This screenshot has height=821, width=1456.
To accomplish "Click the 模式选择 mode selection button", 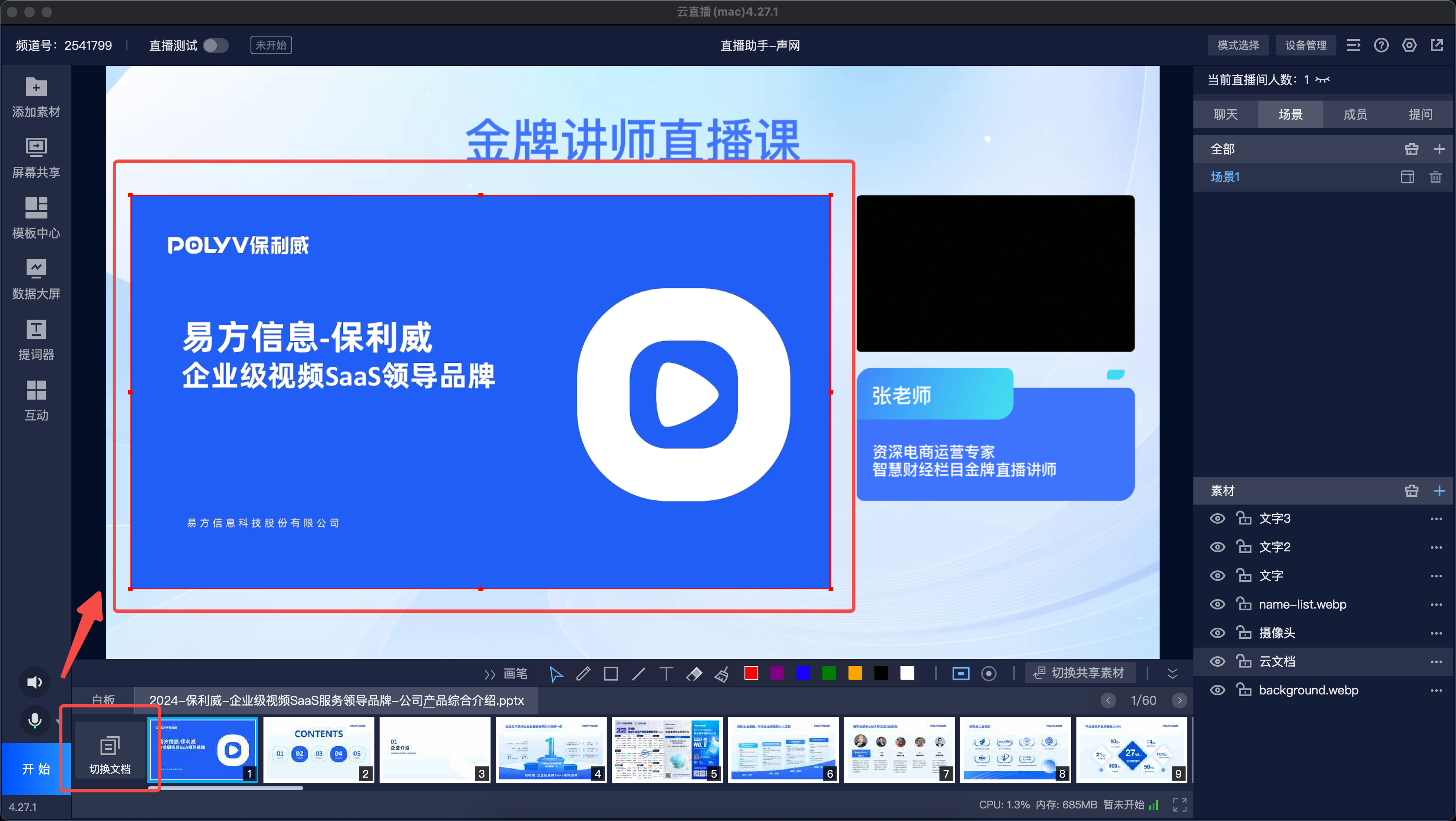I will [1238, 45].
